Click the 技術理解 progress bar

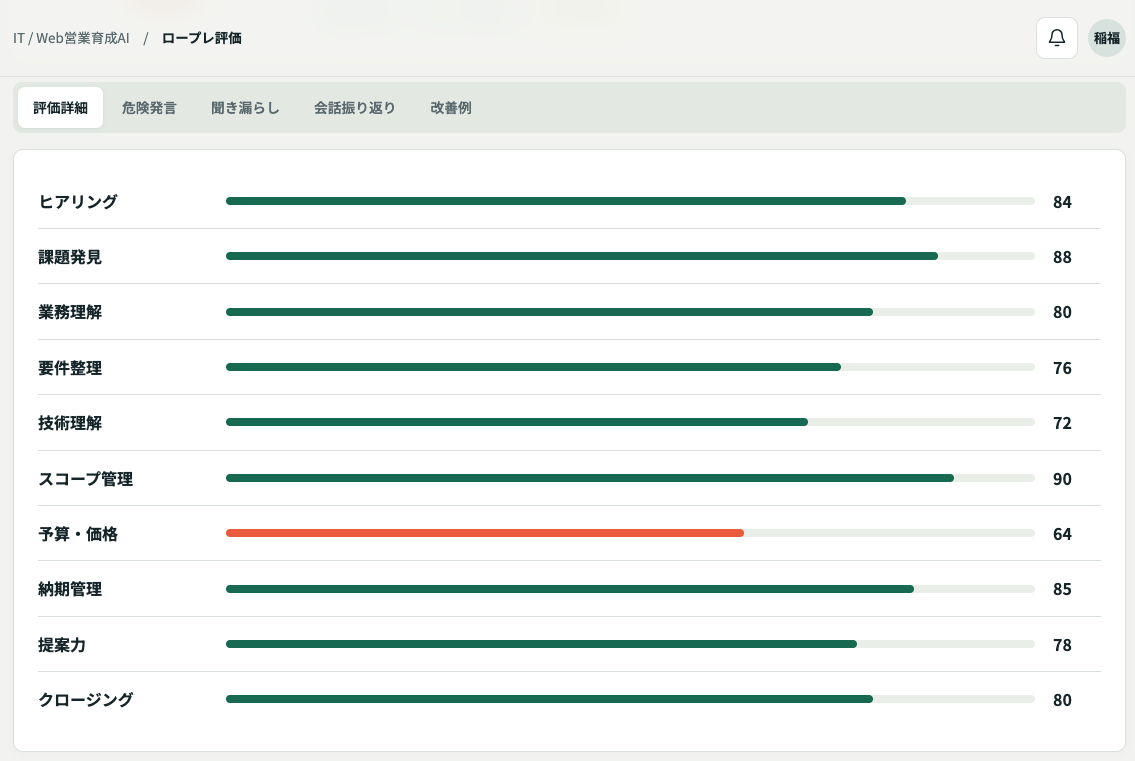(630, 423)
